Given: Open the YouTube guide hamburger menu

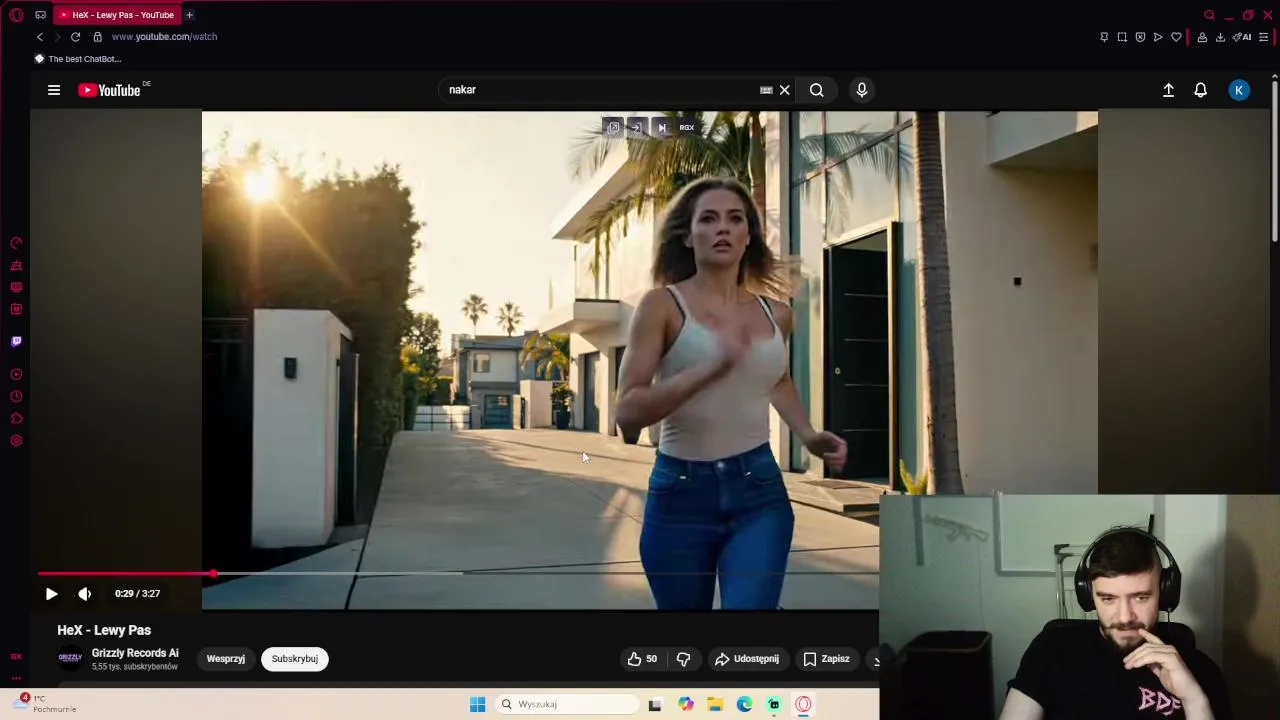Looking at the screenshot, I should [54, 90].
